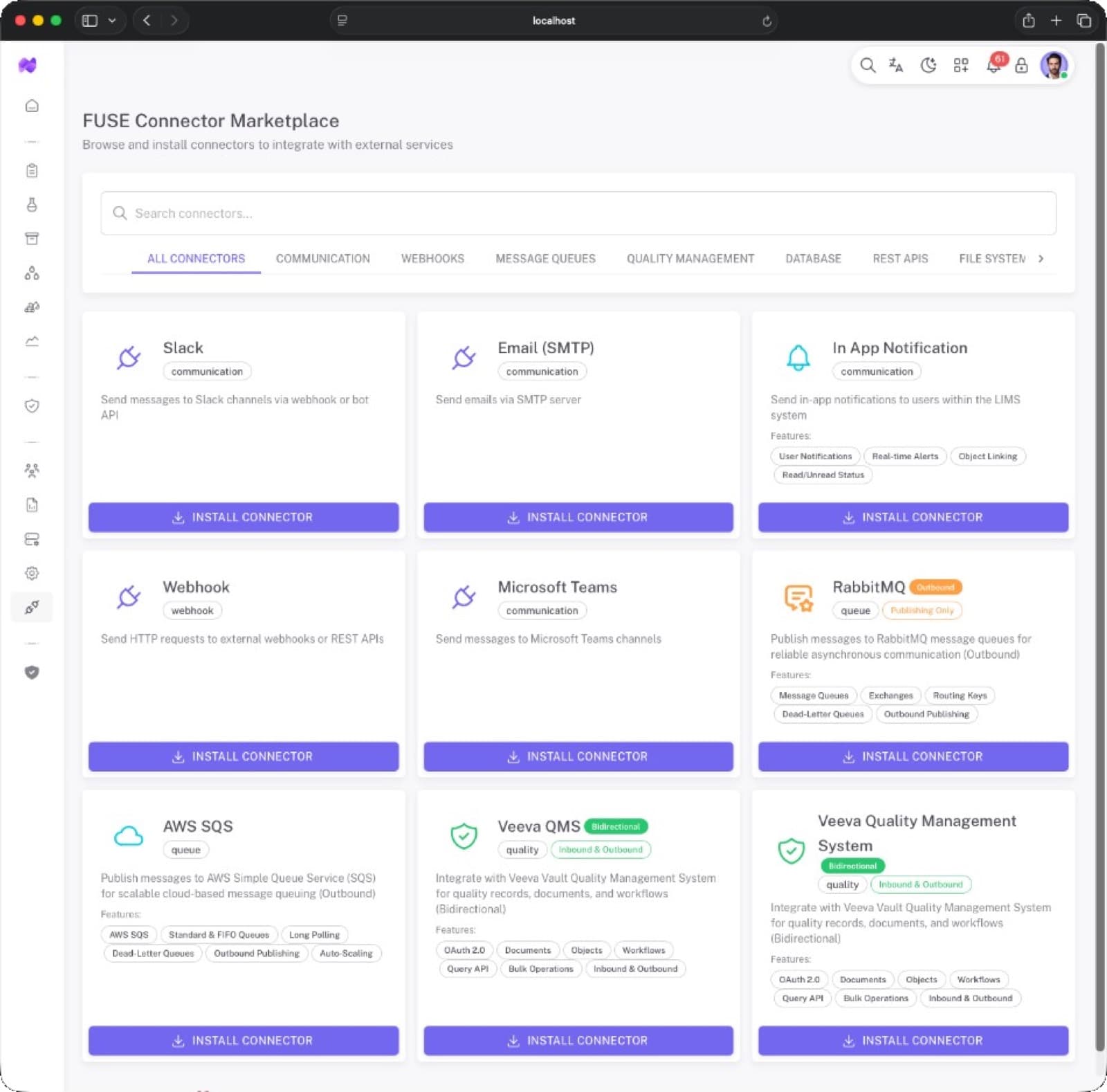Image resolution: width=1107 pixels, height=1092 pixels.
Task: Install the In App Notification connector
Action: tap(913, 517)
